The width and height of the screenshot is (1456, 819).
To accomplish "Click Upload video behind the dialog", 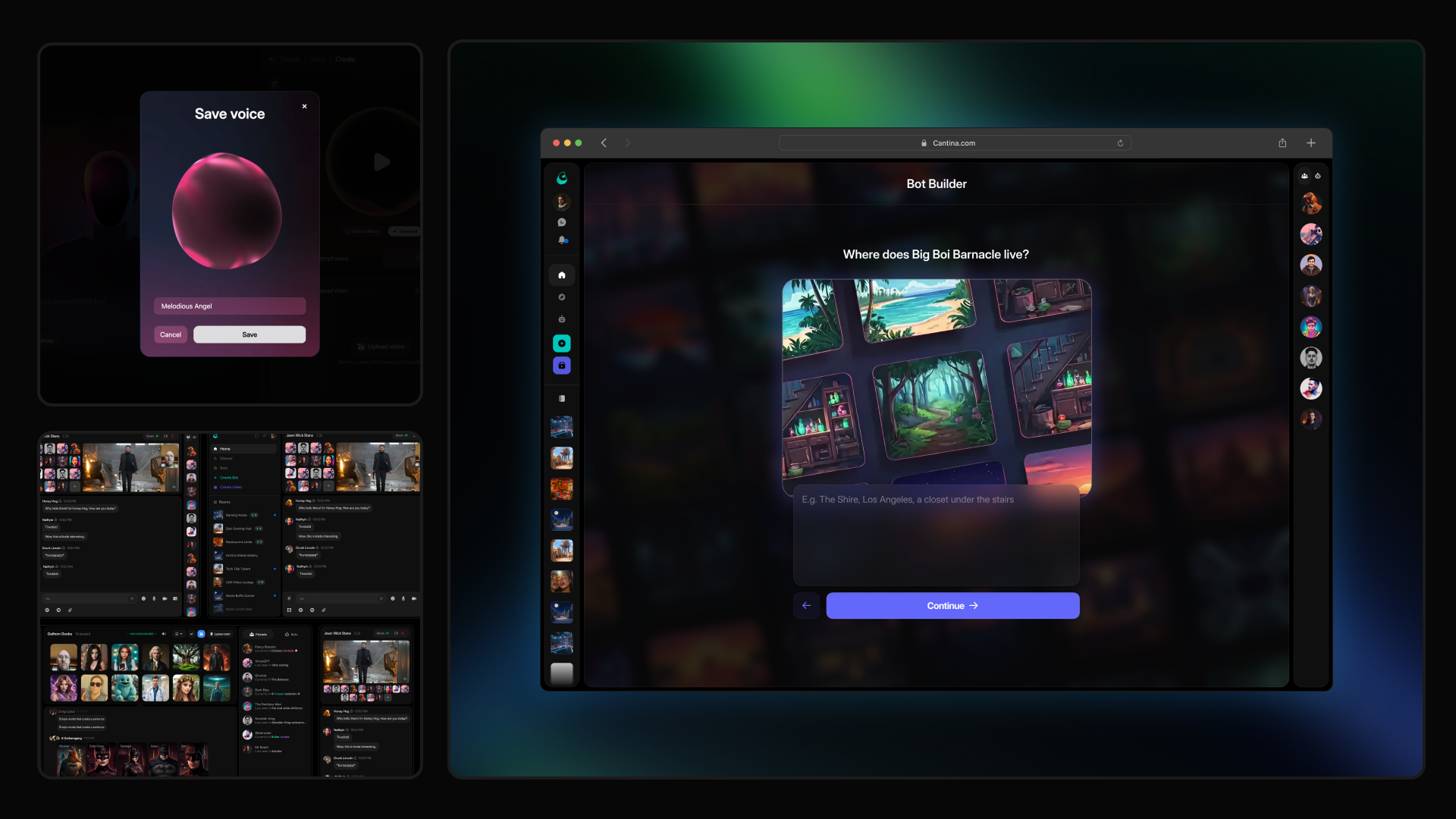I will (x=381, y=347).
